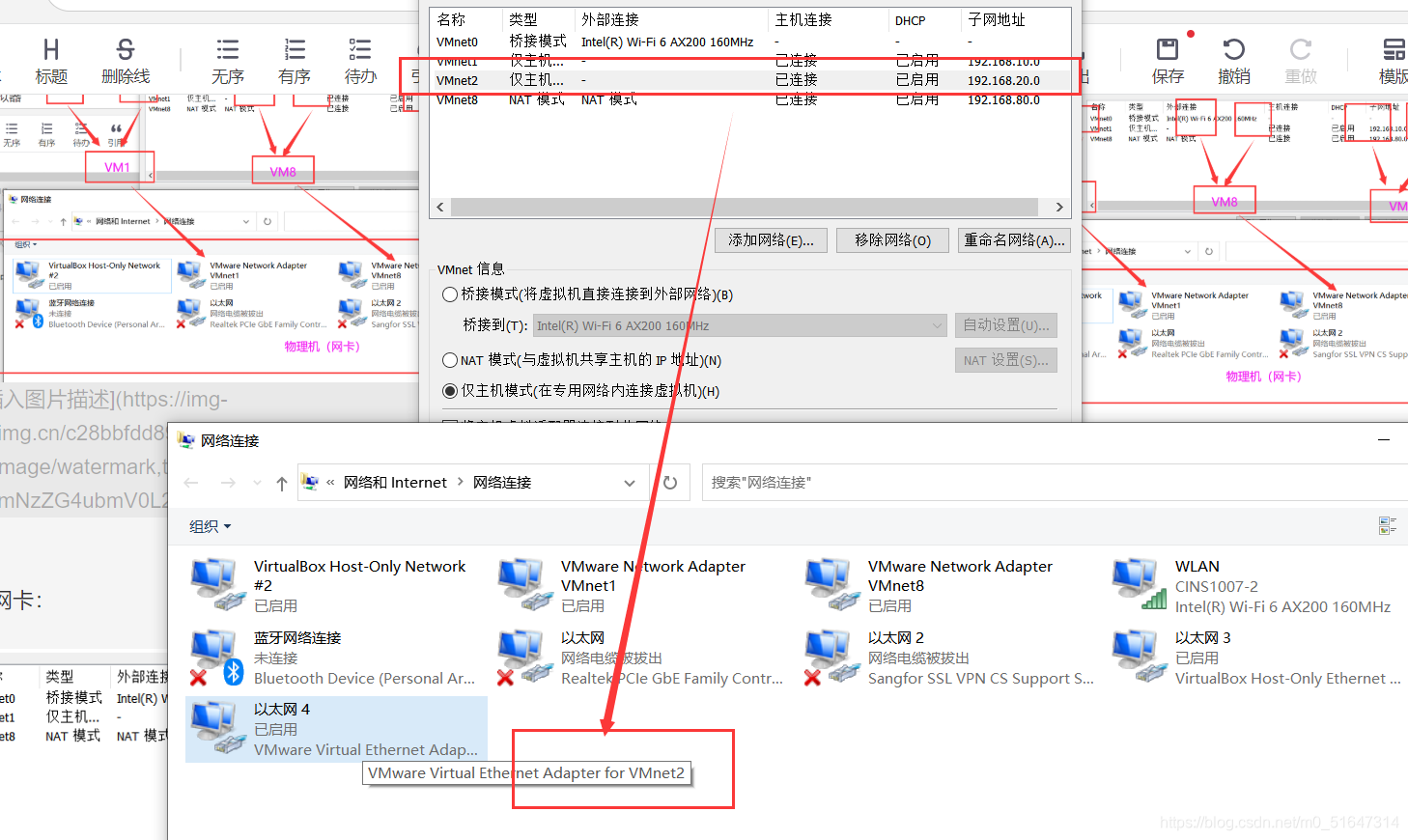Screen dimensions: 1408x840
Task: Click the 保存 save icon
Action: click(1168, 62)
